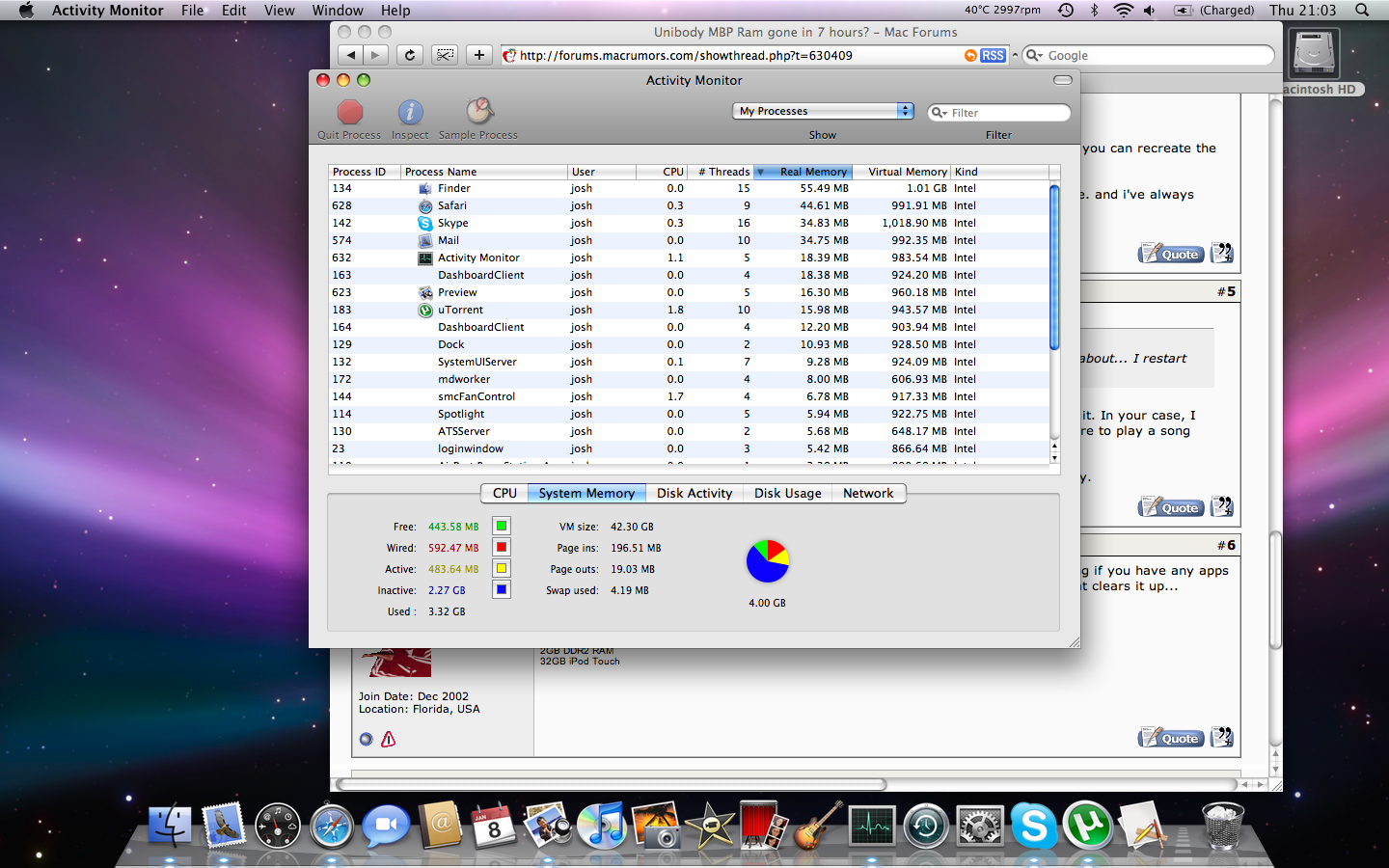The height and width of the screenshot is (868, 1389).
Task: Open the Trash in the Dock
Action: pos(1223,826)
